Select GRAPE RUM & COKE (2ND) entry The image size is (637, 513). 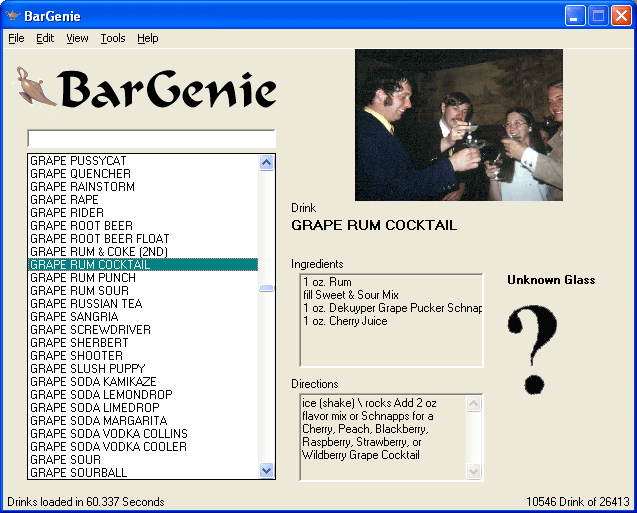pyautogui.click(x=143, y=252)
